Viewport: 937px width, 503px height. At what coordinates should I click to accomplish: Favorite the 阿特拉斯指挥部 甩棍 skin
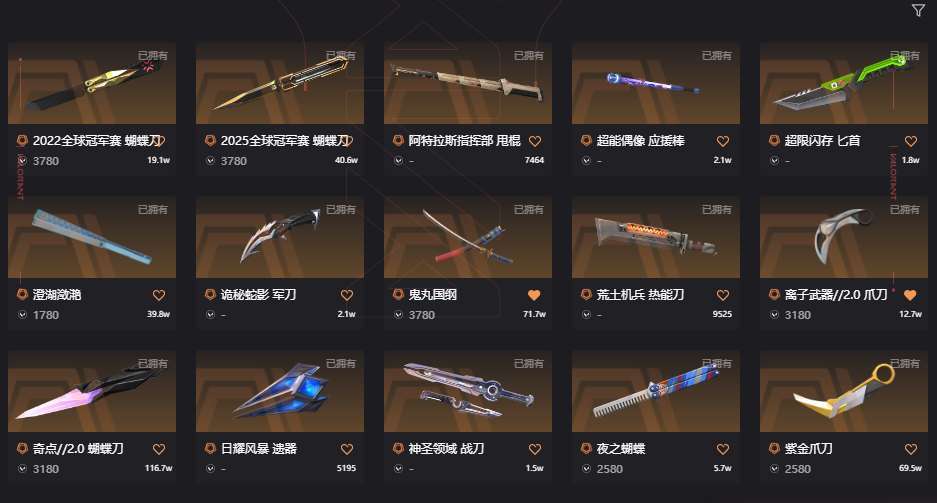click(535, 141)
